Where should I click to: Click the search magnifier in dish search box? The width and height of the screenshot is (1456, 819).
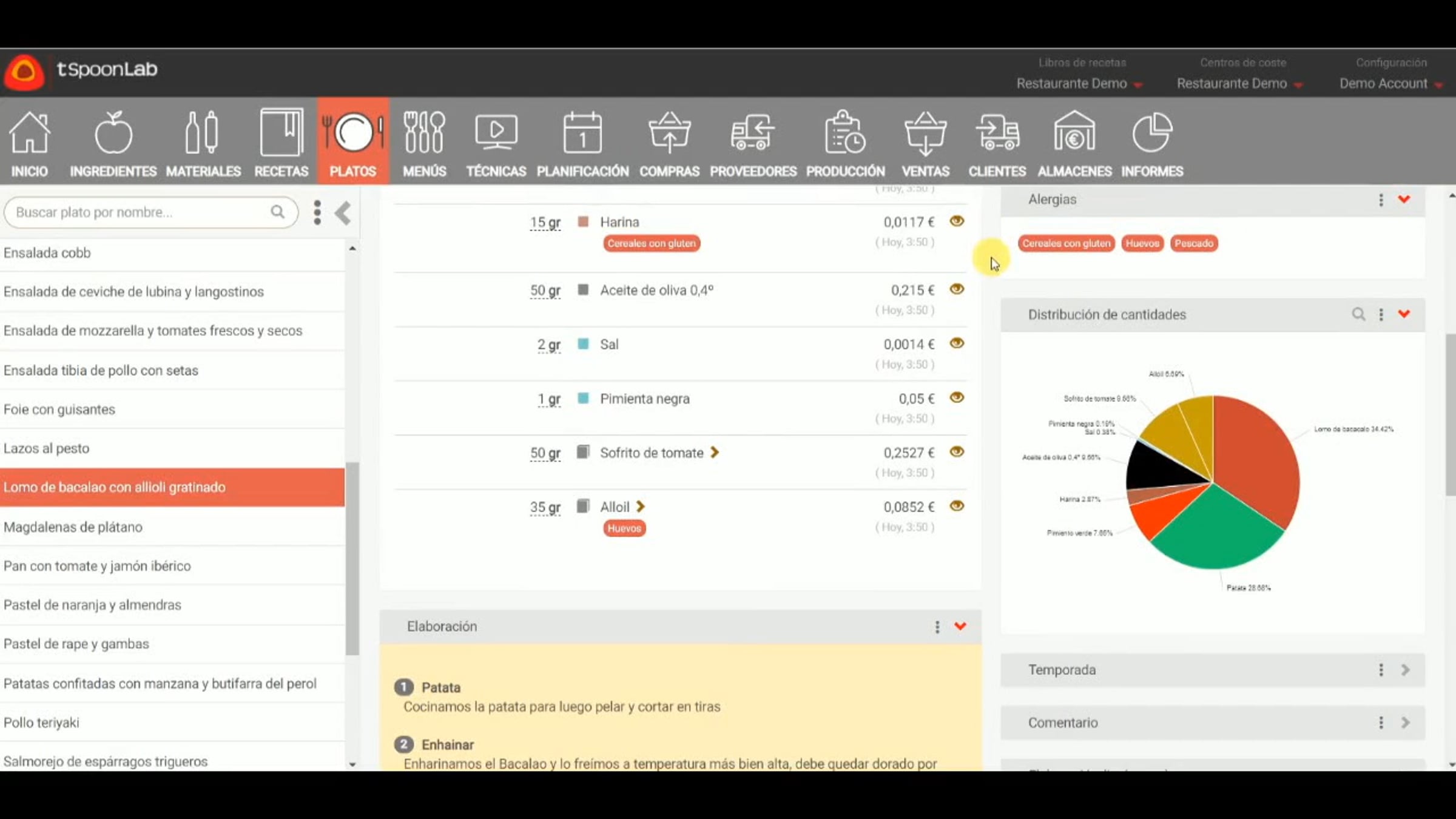(x=277, y=212)
